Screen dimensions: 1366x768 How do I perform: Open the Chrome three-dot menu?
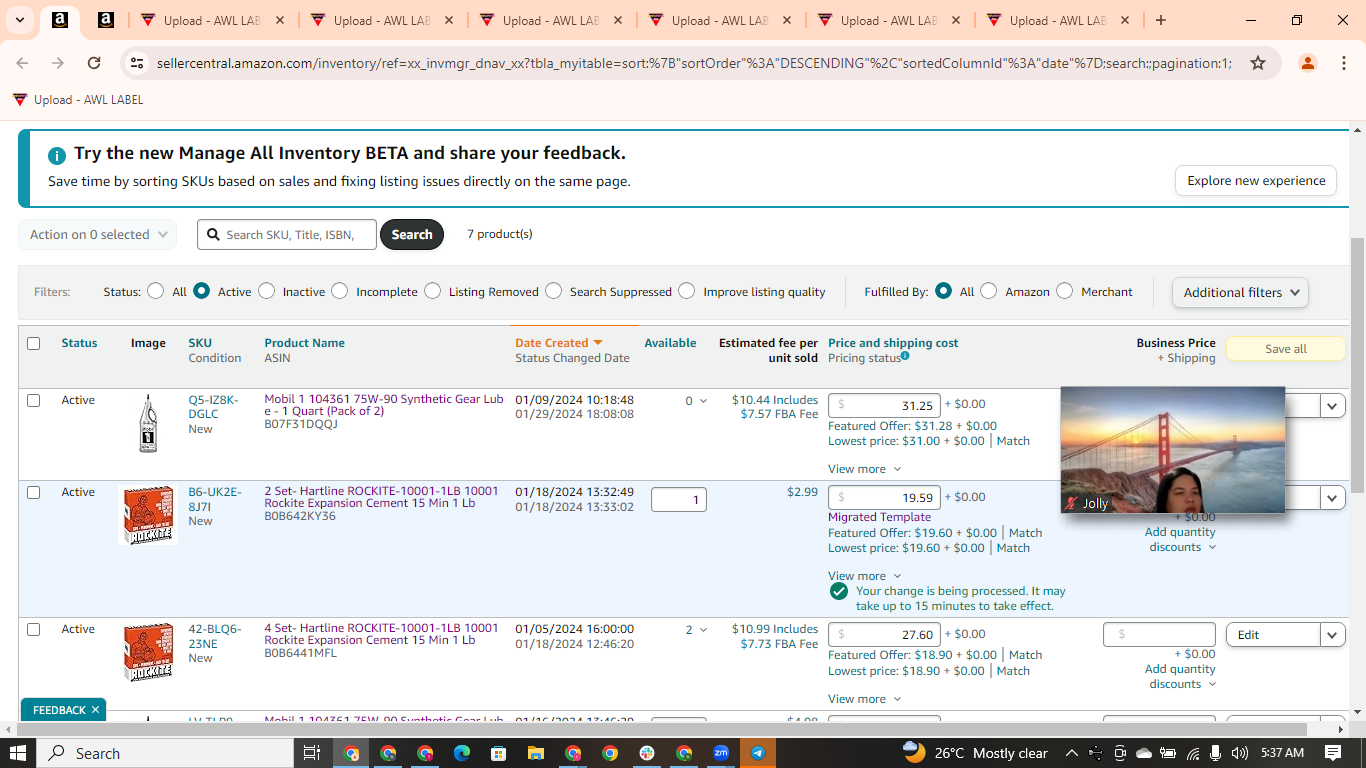[1343, 63]
